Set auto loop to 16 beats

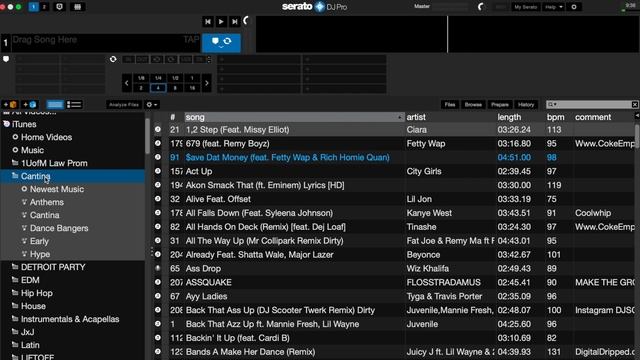click(x=192, y=88)
